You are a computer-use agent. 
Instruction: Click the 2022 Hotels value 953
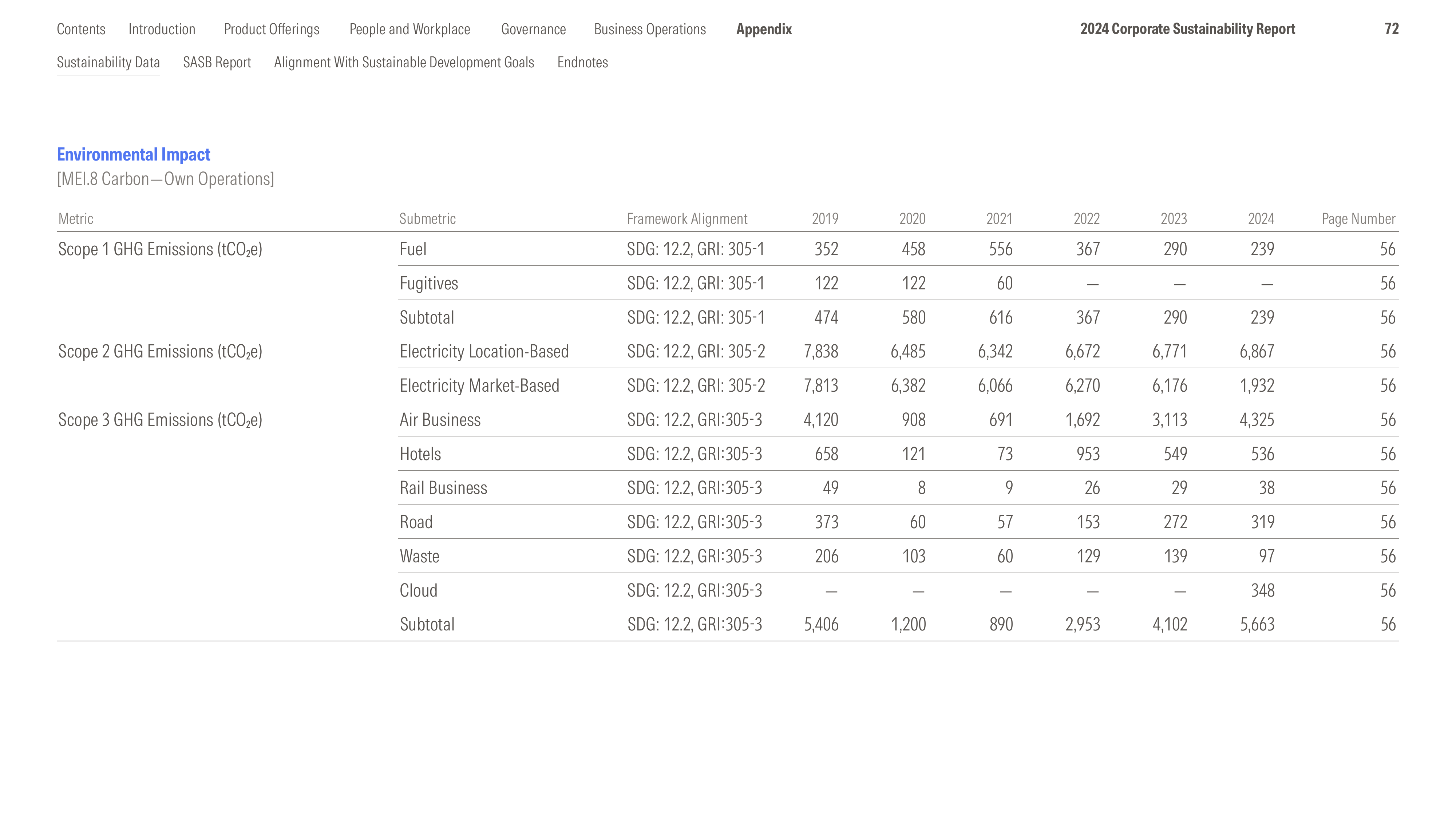pos(1088,454)
